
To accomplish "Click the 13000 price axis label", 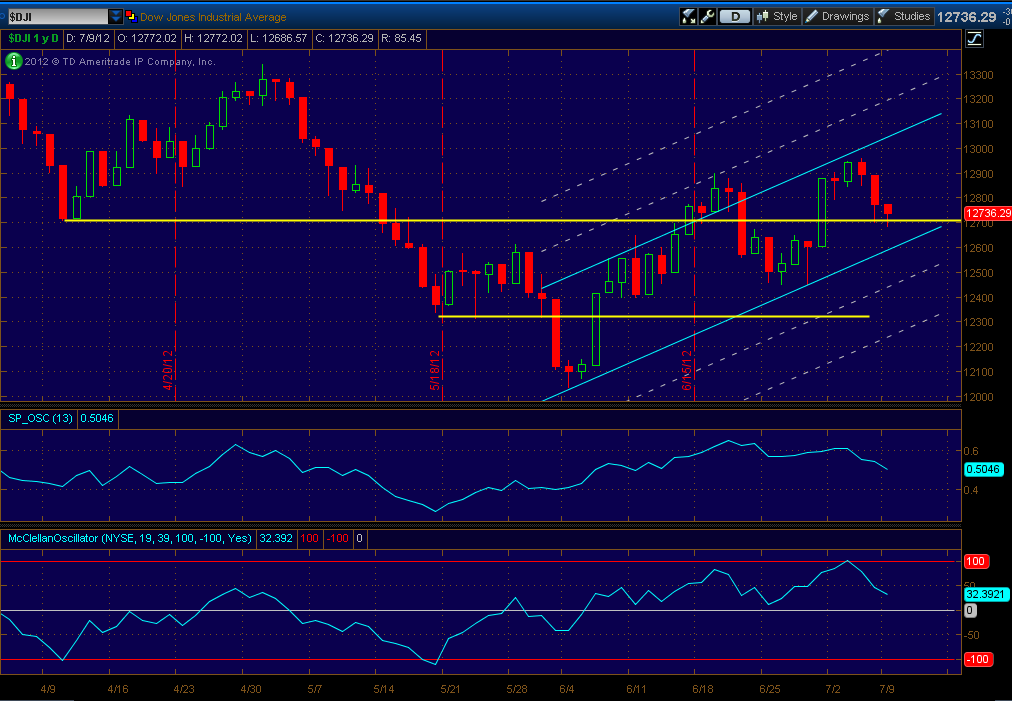I will [978, 149].
